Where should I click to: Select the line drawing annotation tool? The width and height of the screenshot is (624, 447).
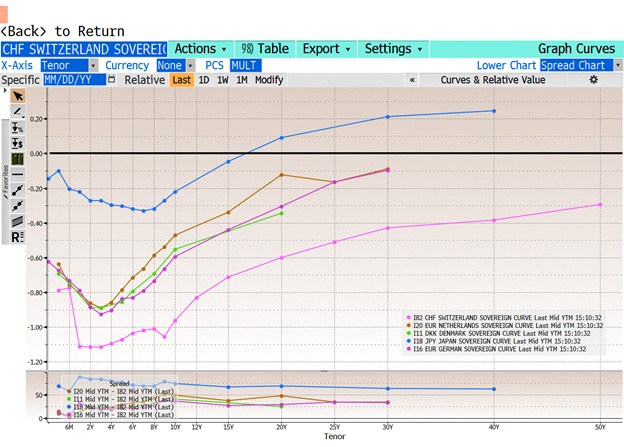pos(18,111)
